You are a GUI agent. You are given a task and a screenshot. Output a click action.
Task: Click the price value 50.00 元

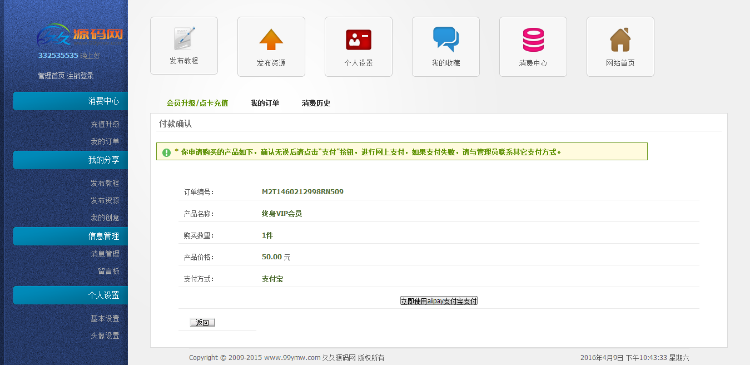(276, 257)
